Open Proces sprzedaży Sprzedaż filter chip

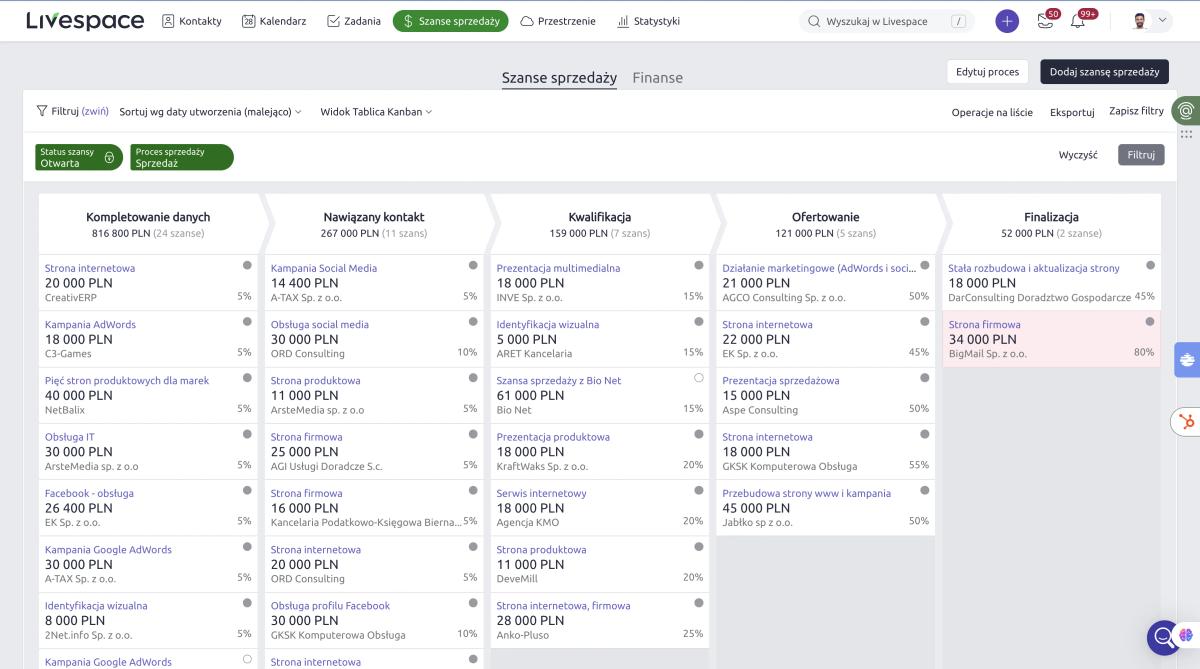pos(181,157)
